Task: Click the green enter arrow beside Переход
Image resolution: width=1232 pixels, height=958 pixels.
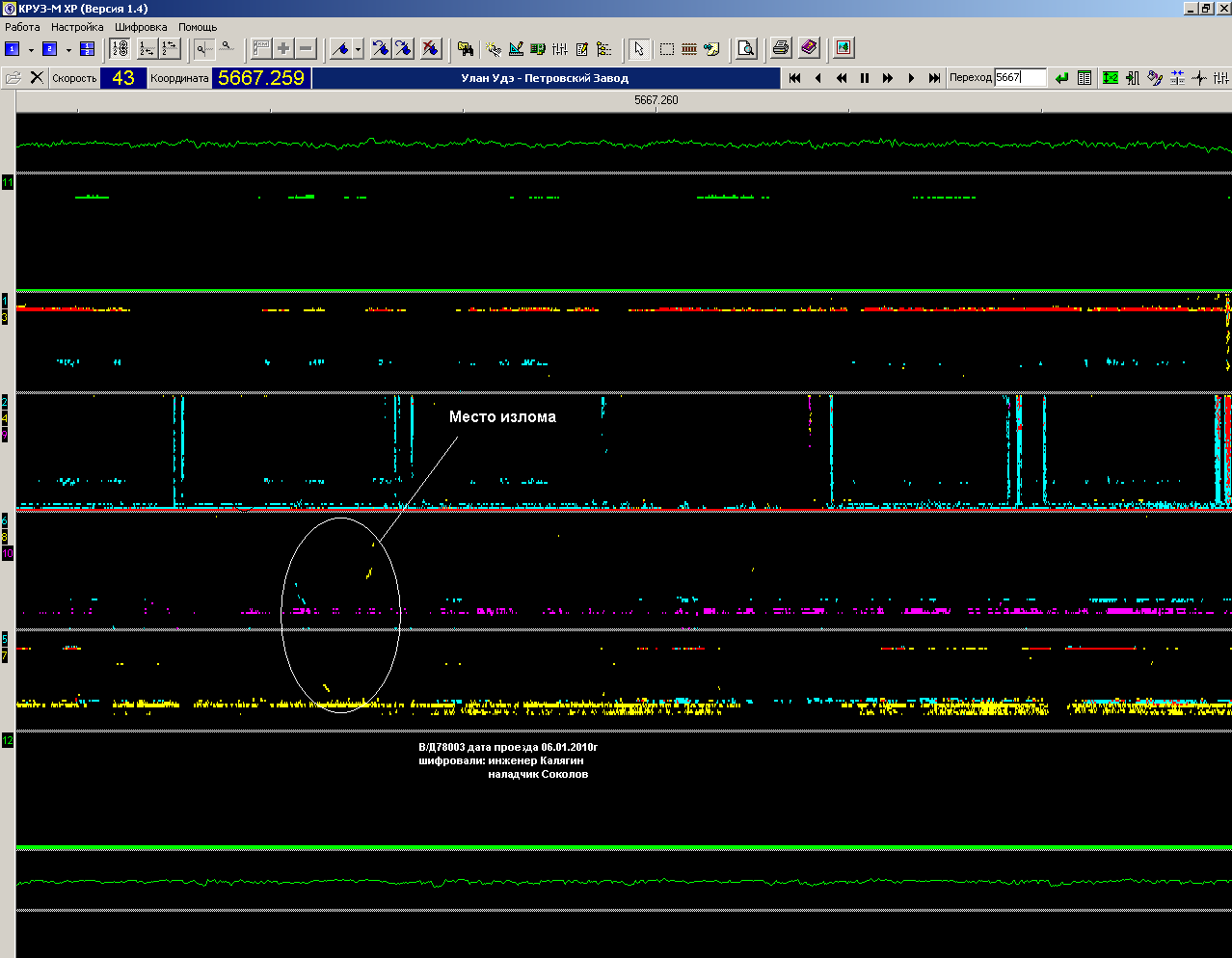Action: pyautogui.click(x=1061, y=78)
